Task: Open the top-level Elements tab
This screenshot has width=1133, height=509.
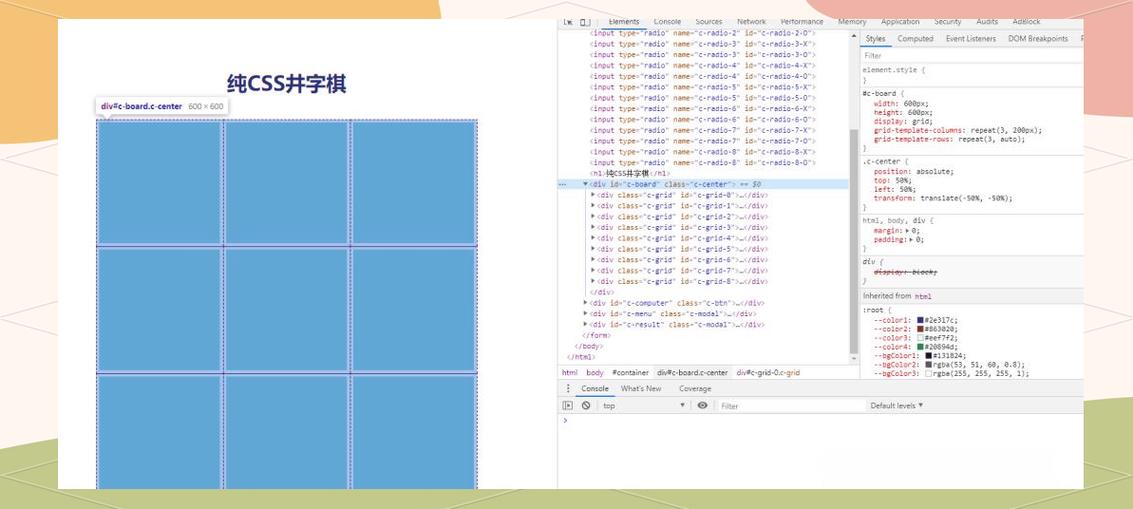Action: coord(624,22)
